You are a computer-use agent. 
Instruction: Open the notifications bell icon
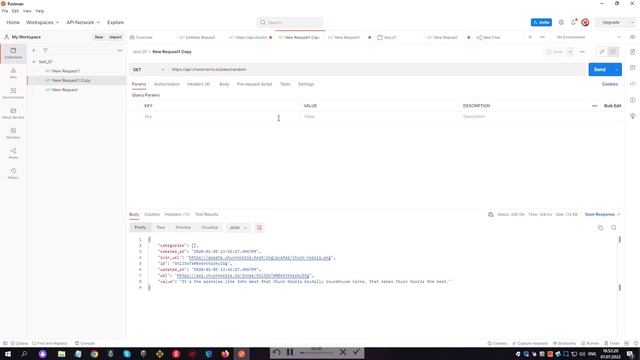coord(573,22)
